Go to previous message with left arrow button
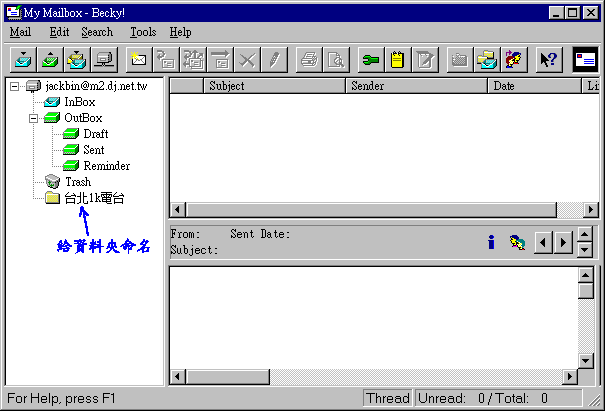 coord(543,242)
